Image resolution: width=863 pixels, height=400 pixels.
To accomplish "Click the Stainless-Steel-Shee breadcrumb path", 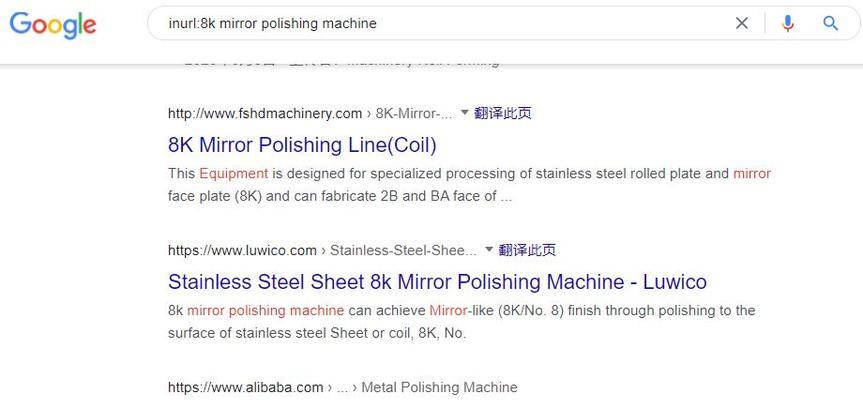I will [x=403, y=251].
